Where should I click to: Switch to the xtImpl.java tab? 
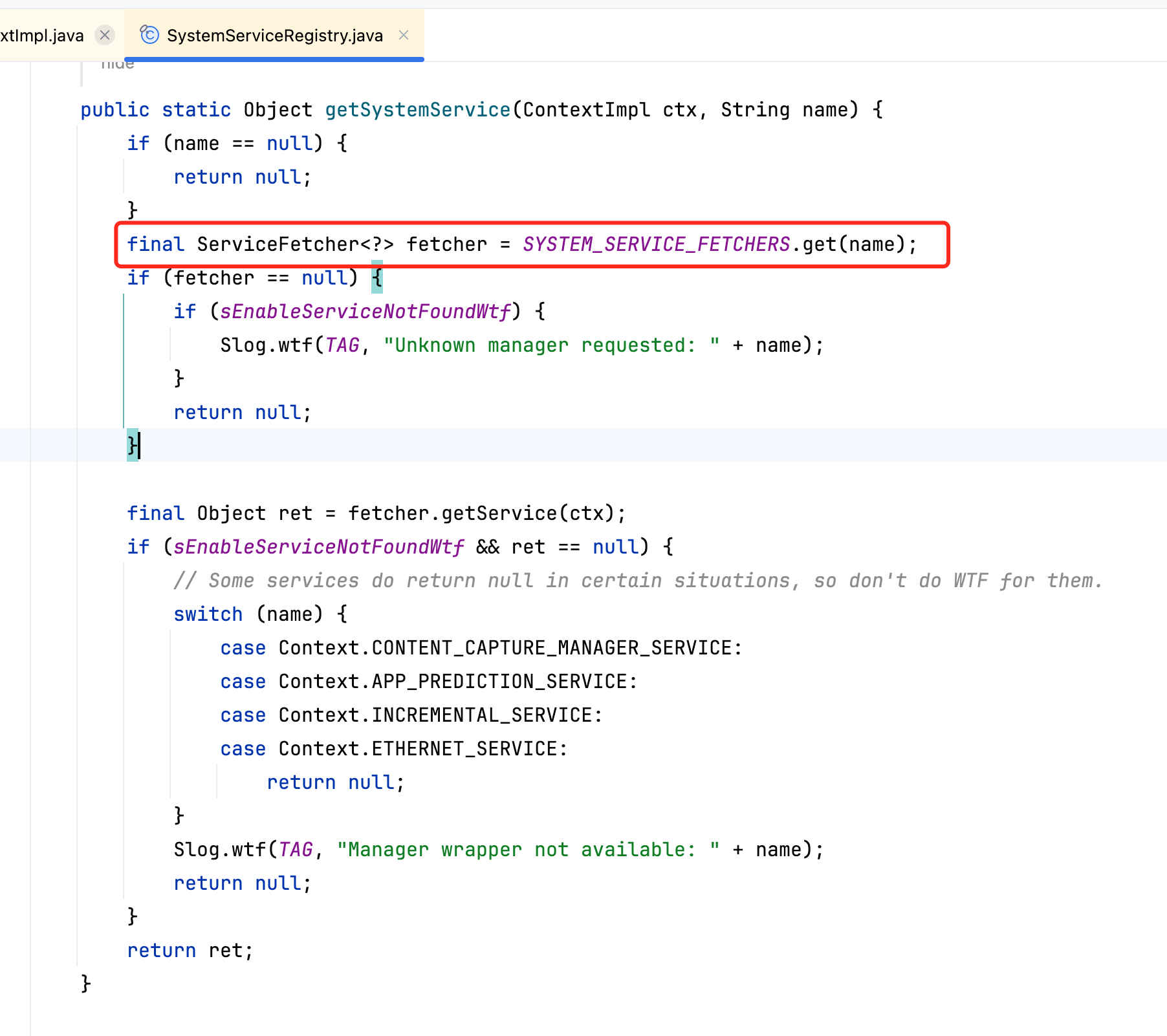(42, 36)
